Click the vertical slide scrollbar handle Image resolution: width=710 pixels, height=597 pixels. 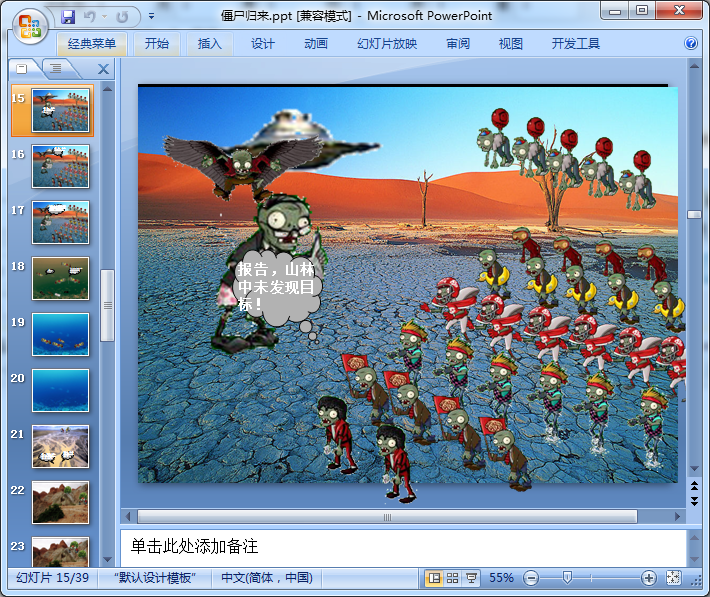pyautogui.click(x=694, y=214)
